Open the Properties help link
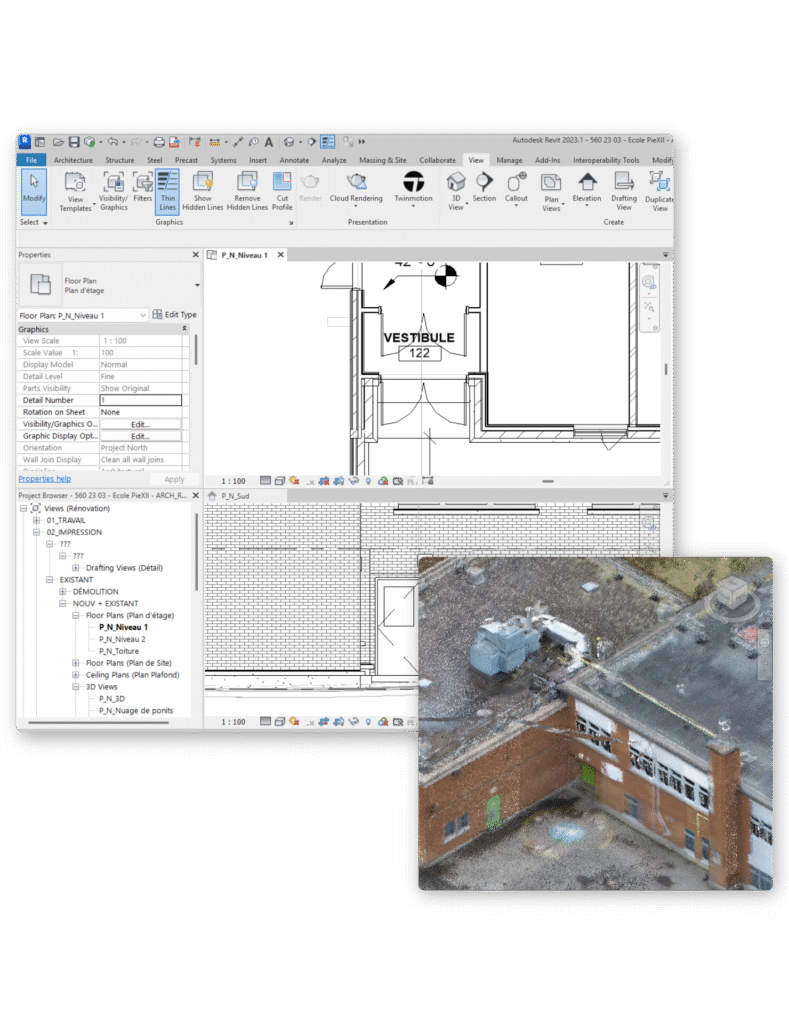Screen dimensions: 789x1024 [44, 479]
